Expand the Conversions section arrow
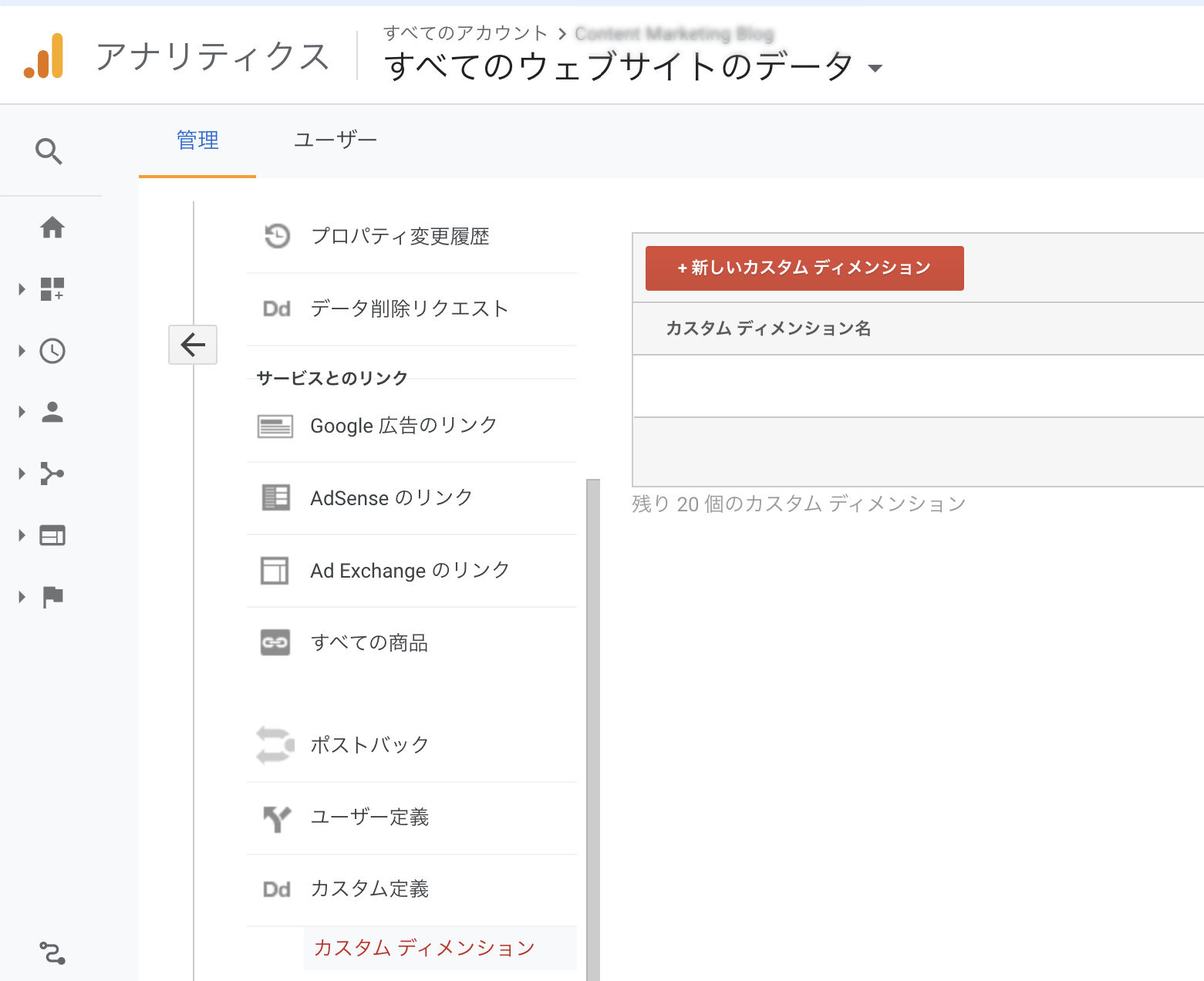 point(22,597)
